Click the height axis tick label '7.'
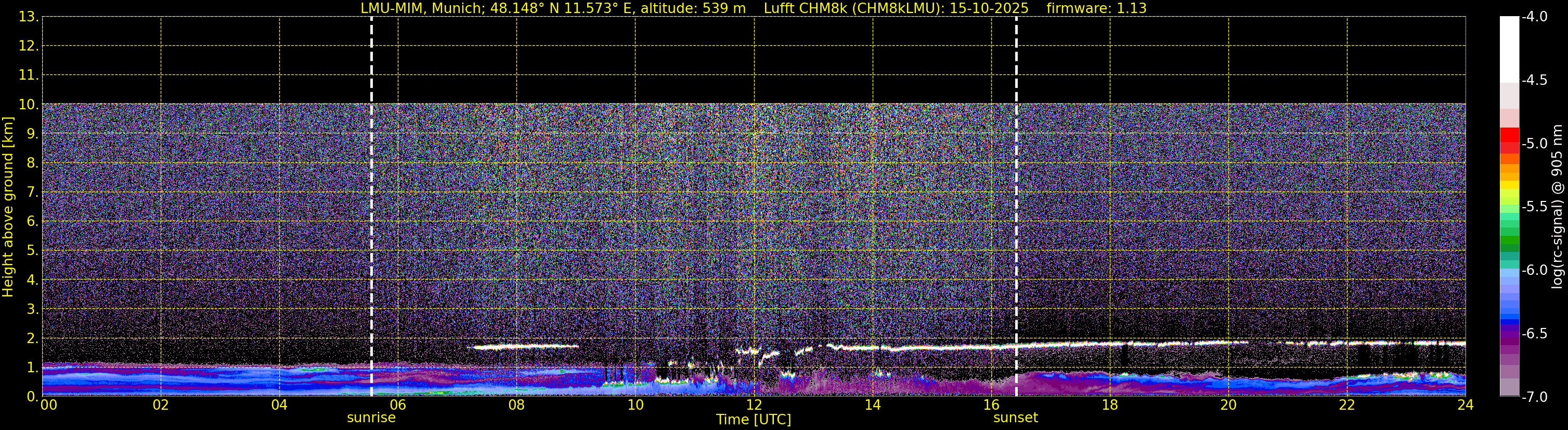 tap(32, 193)
